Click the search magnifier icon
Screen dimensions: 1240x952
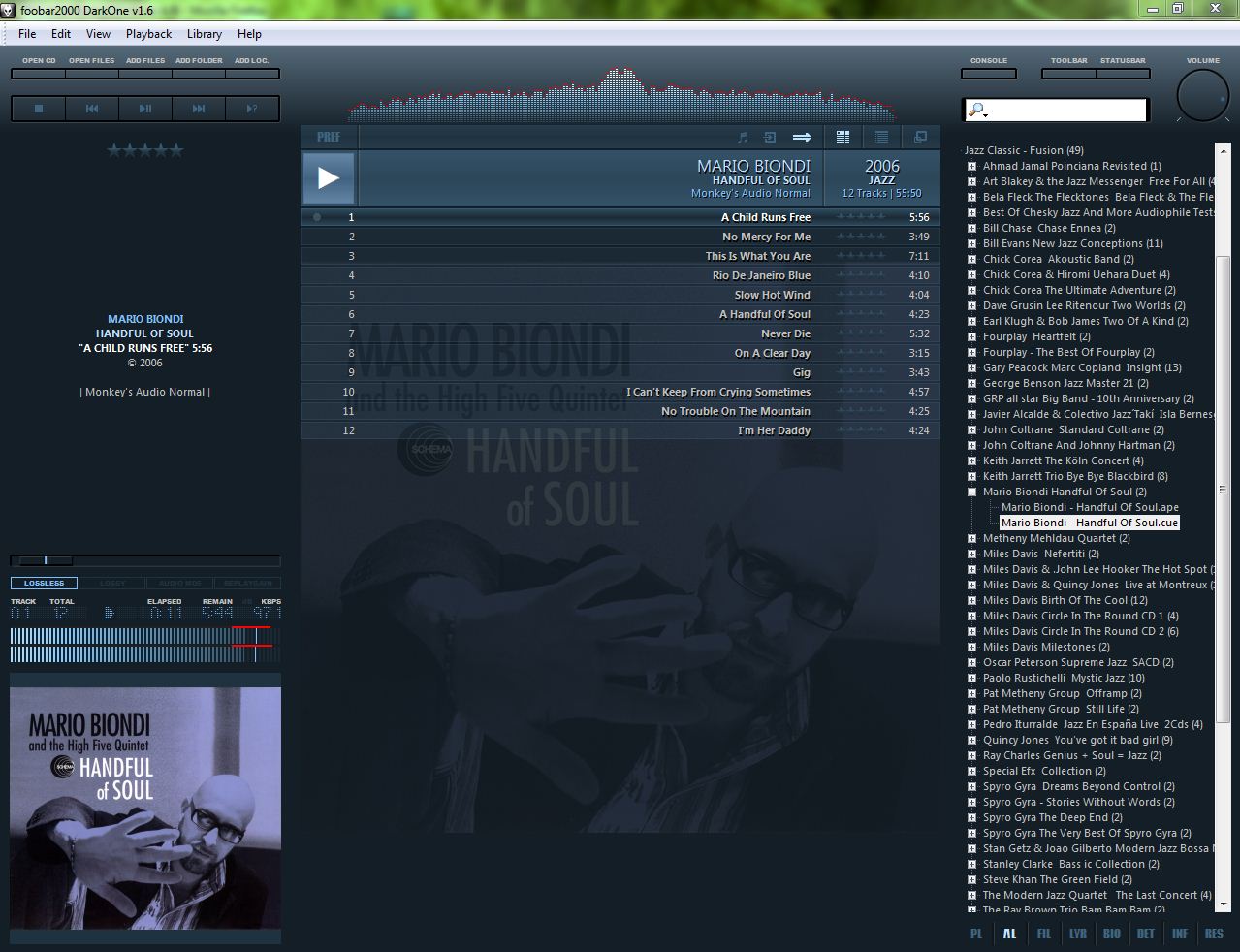[977, 111]
